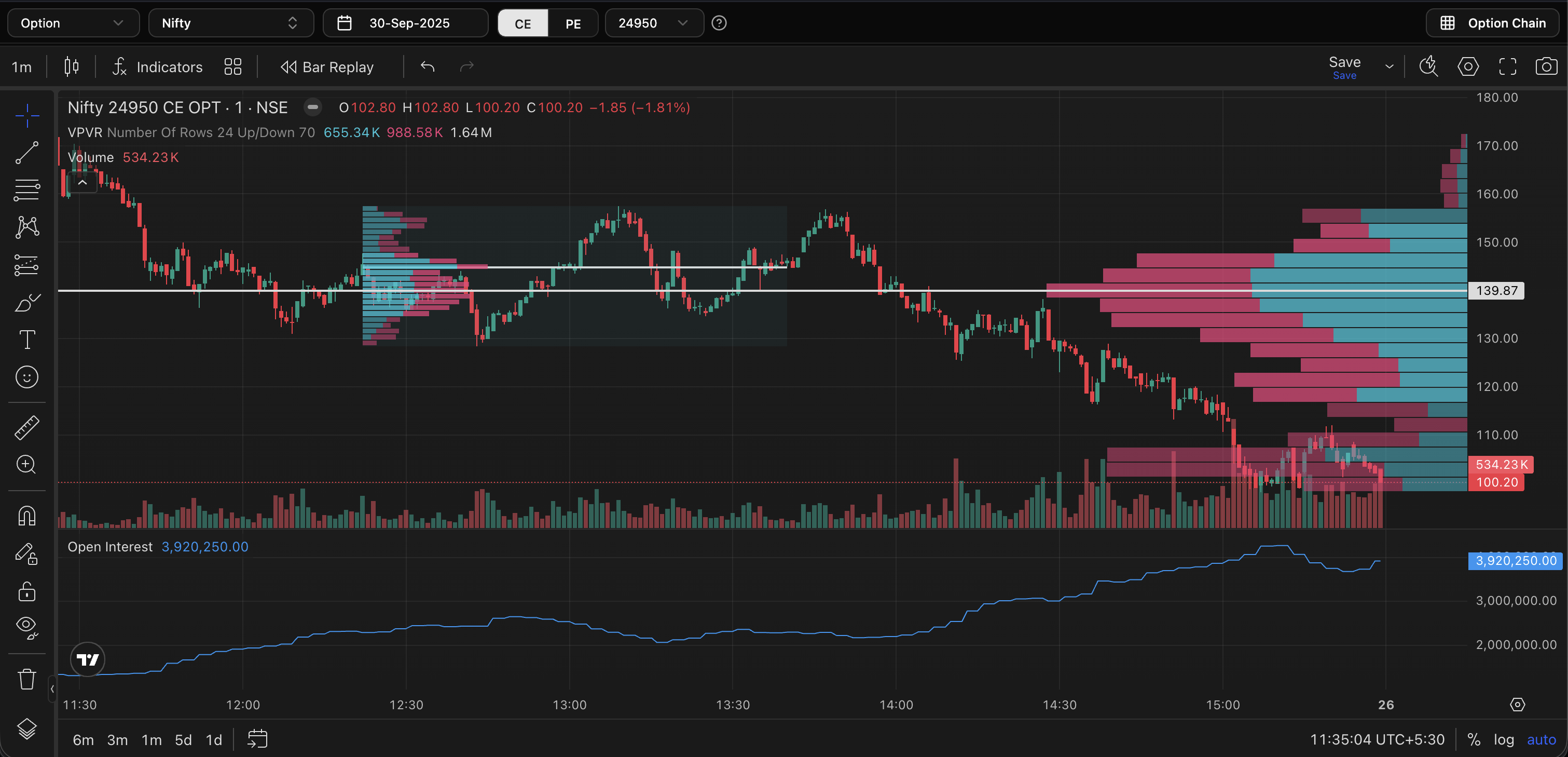The image size is (1568, 757).
Task: Collapse the left drawing toolbar arrow
Action: (52, 689)
